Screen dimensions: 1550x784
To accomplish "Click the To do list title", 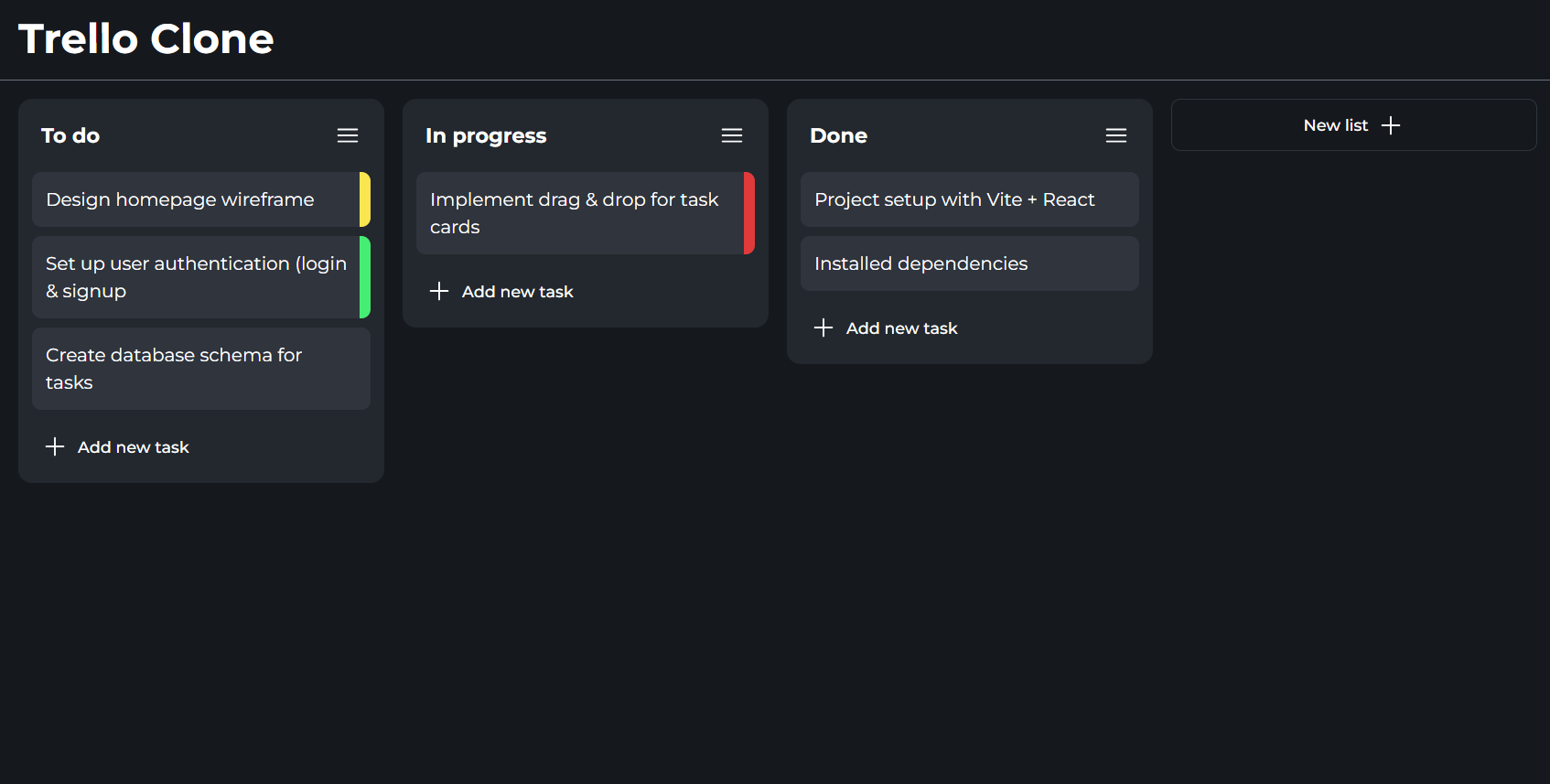I will (70, 134).
